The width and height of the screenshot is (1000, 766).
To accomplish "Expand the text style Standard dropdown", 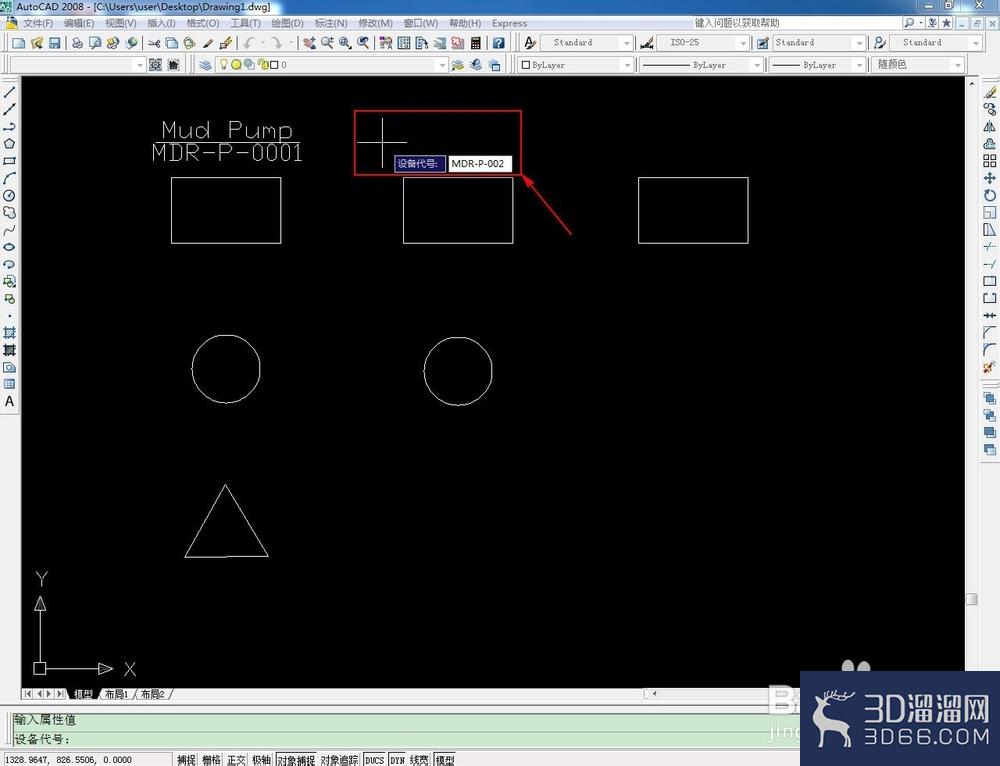I will point(626,43).
